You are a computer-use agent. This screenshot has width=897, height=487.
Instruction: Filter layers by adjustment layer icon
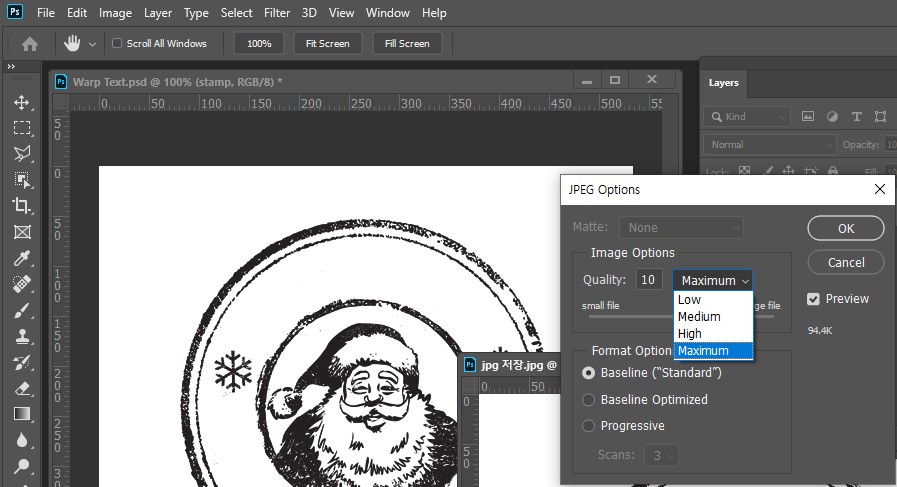pyautogui.click(x=832, y=117)
